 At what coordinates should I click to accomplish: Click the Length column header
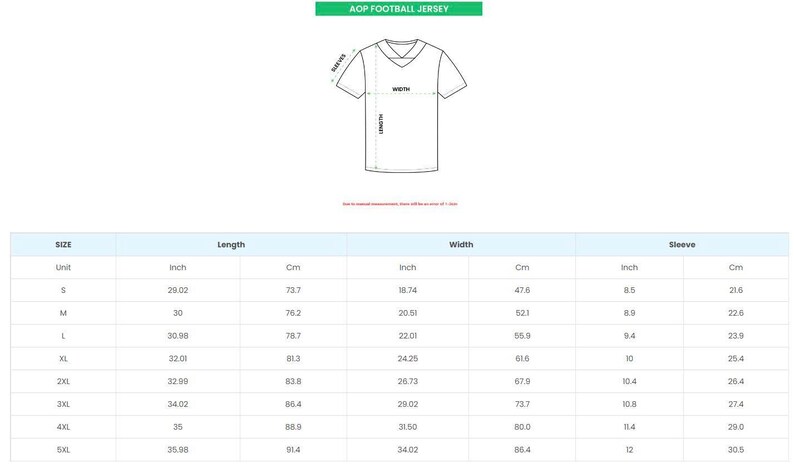pyautogui.click(x=231, y=245)
